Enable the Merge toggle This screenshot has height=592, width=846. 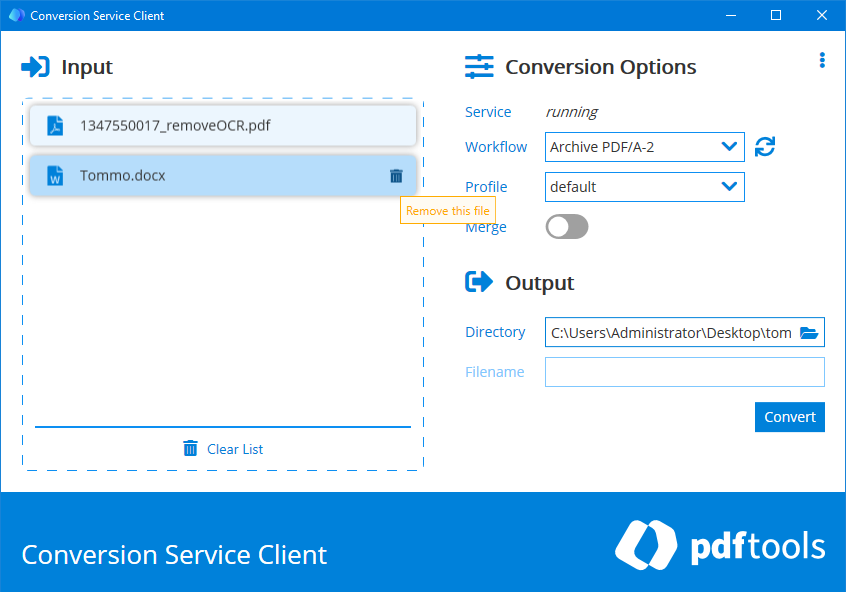coord(567,227)
